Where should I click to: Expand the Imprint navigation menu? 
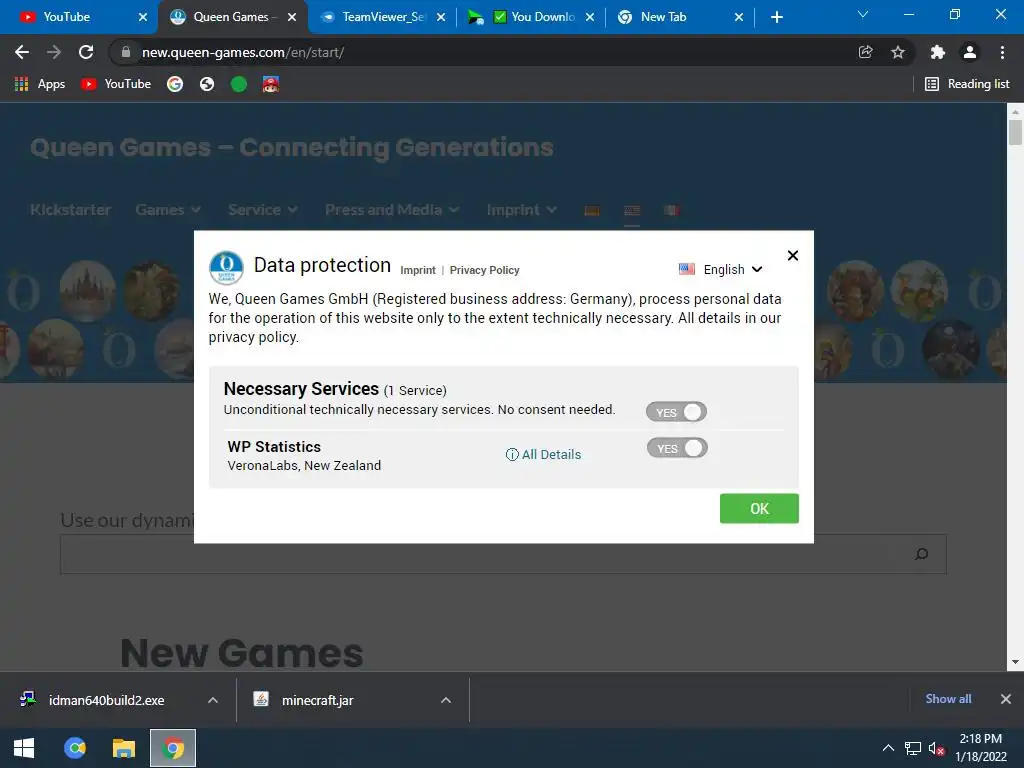(x=521, y=210)
